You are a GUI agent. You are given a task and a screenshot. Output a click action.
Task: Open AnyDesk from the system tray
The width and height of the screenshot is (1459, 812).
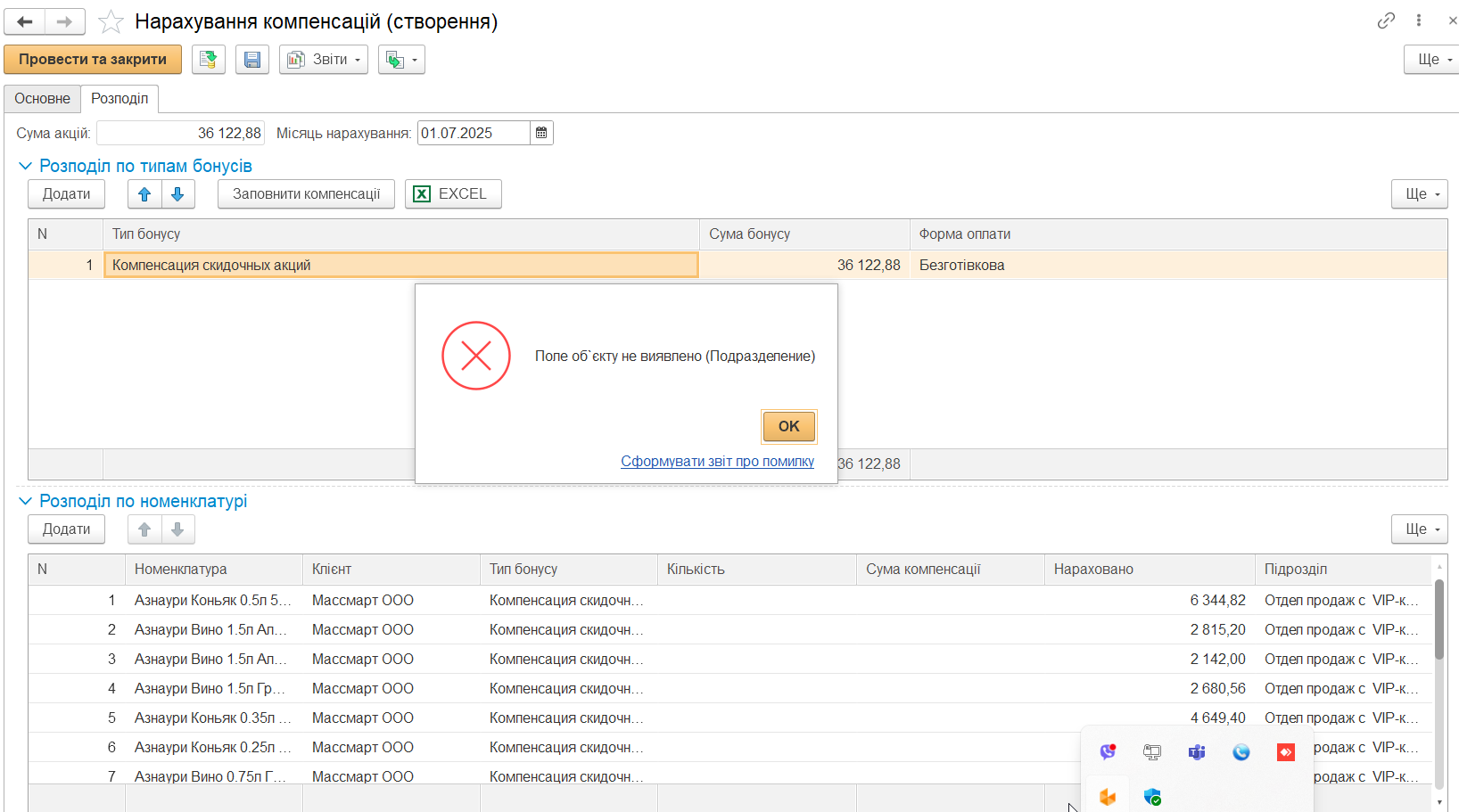click(x=1286, y=752)
